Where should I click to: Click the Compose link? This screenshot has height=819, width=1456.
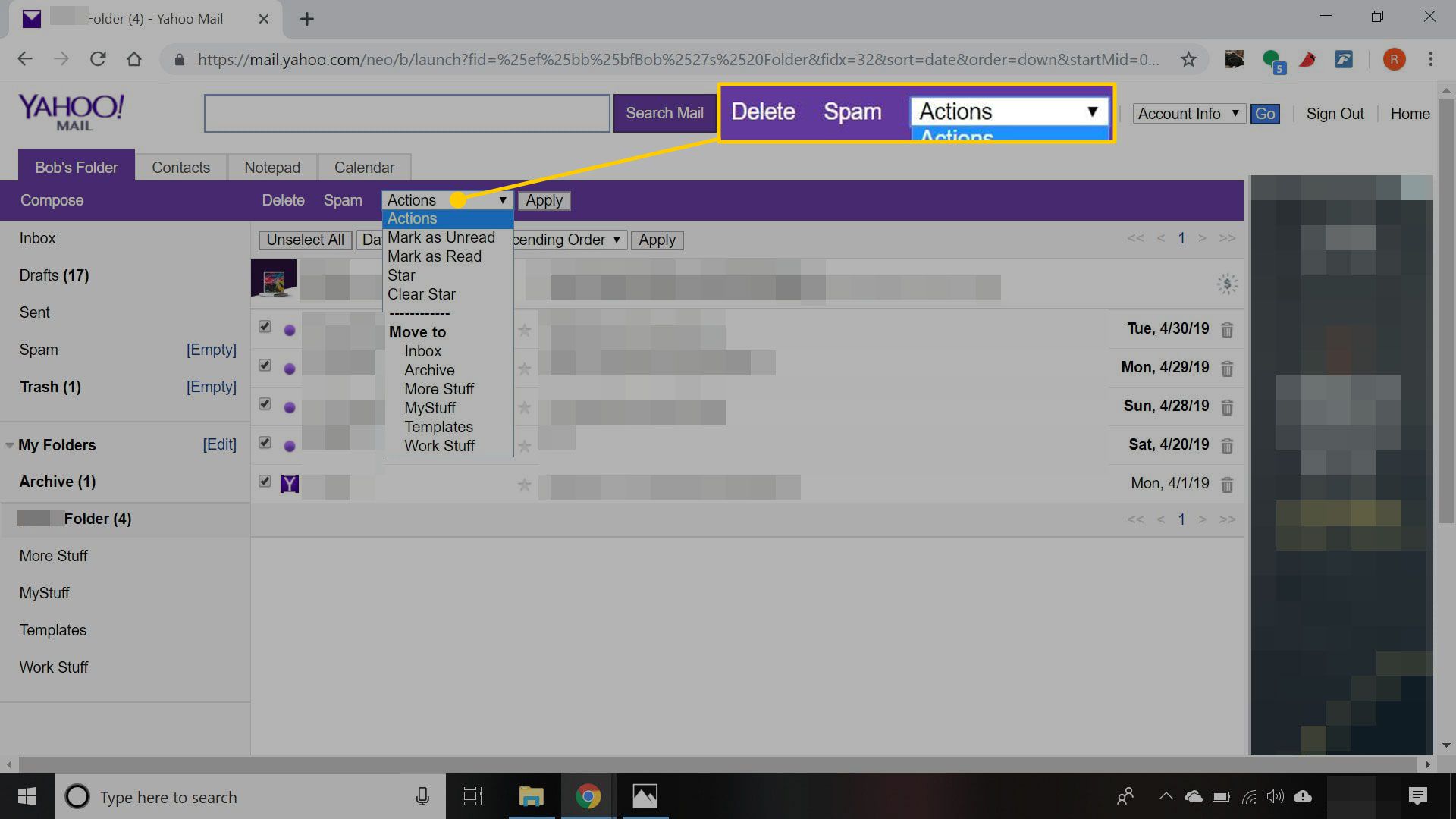coord(52,200)
